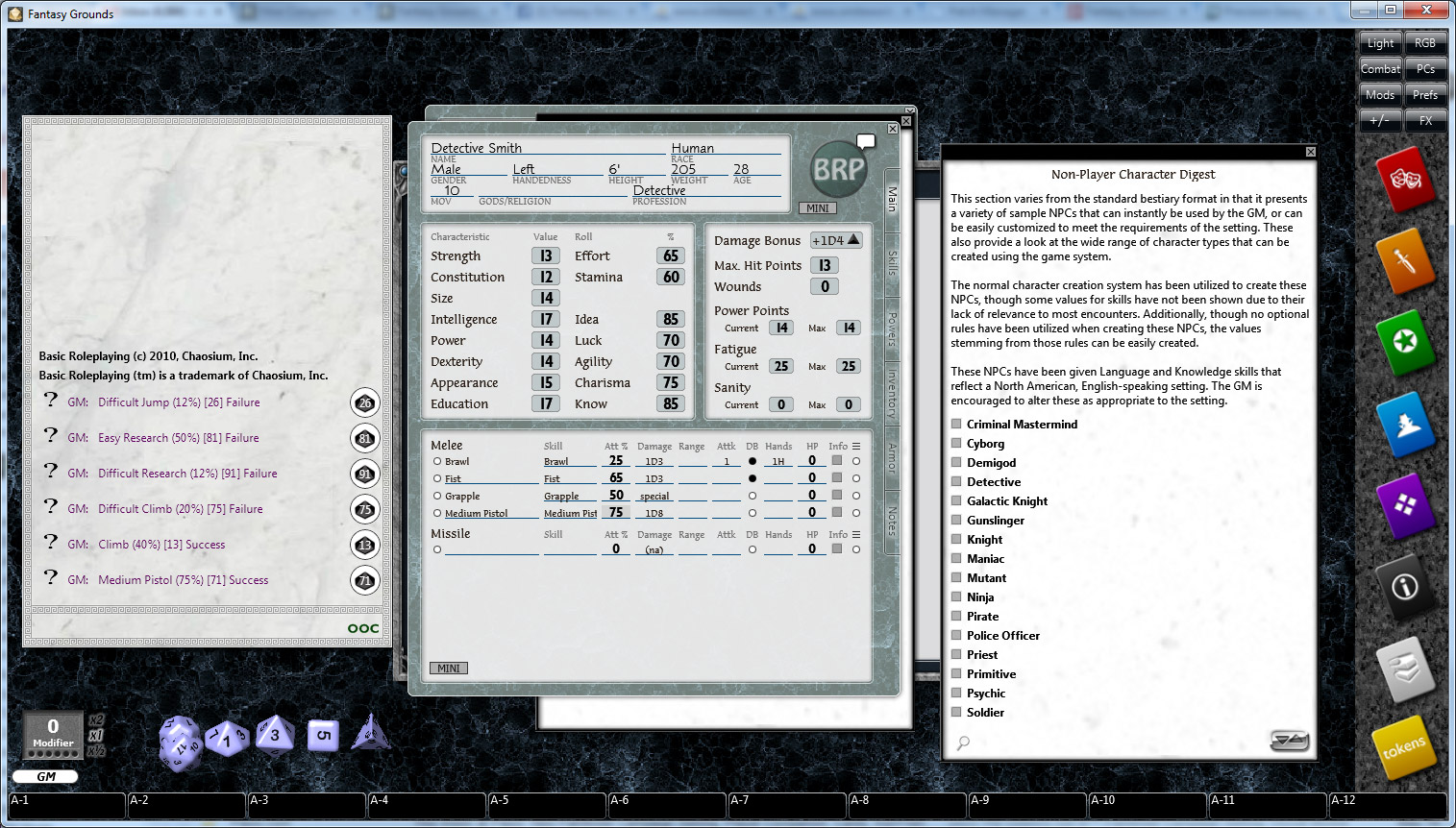Open the Items sidebar (dagger icon)
This screenshot has width=1456, height=828.
point(1407,262)
